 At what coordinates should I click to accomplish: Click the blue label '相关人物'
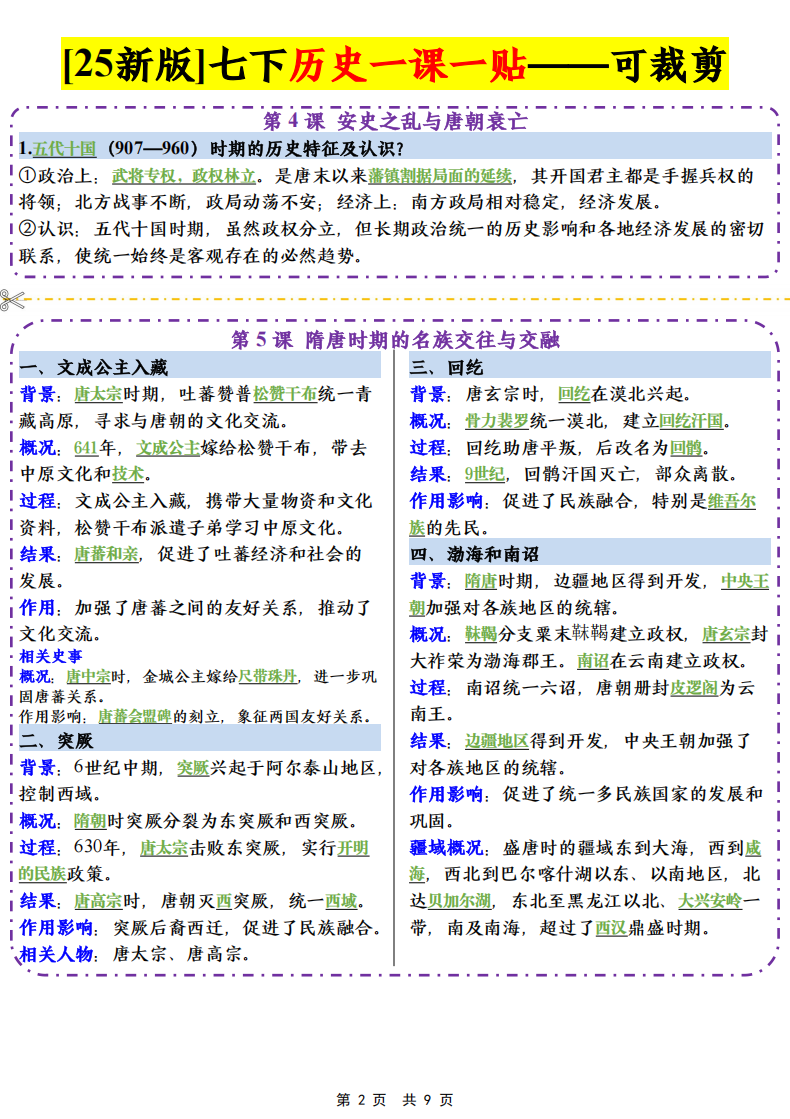[x=56, y=954]
